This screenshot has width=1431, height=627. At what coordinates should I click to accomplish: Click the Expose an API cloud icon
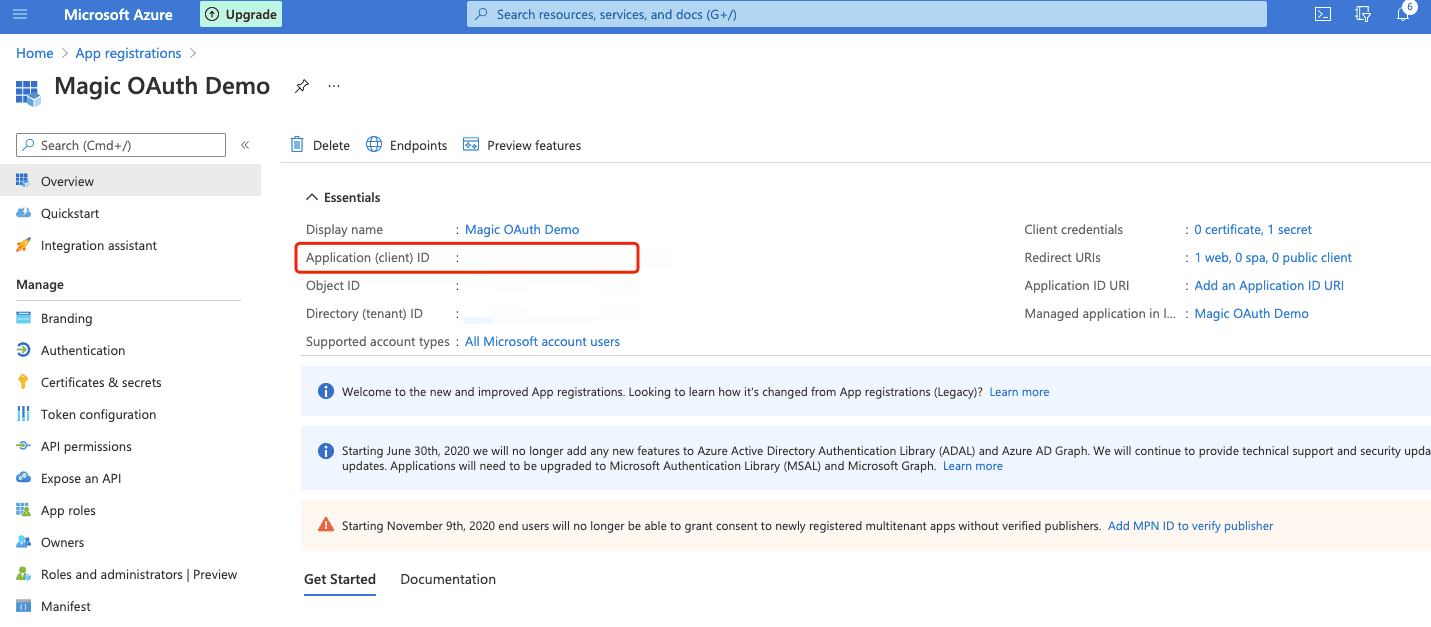point(23,478)
